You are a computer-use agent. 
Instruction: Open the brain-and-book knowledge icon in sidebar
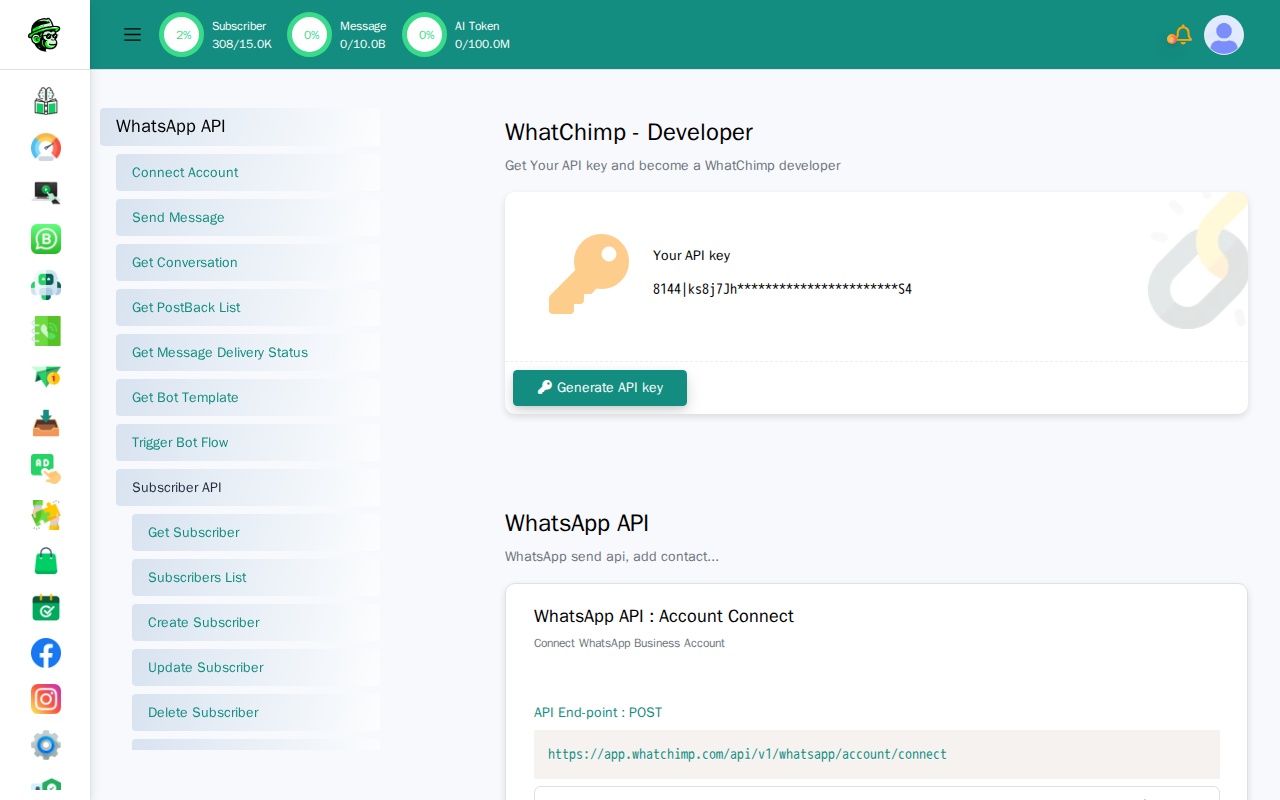click(46, 101)
